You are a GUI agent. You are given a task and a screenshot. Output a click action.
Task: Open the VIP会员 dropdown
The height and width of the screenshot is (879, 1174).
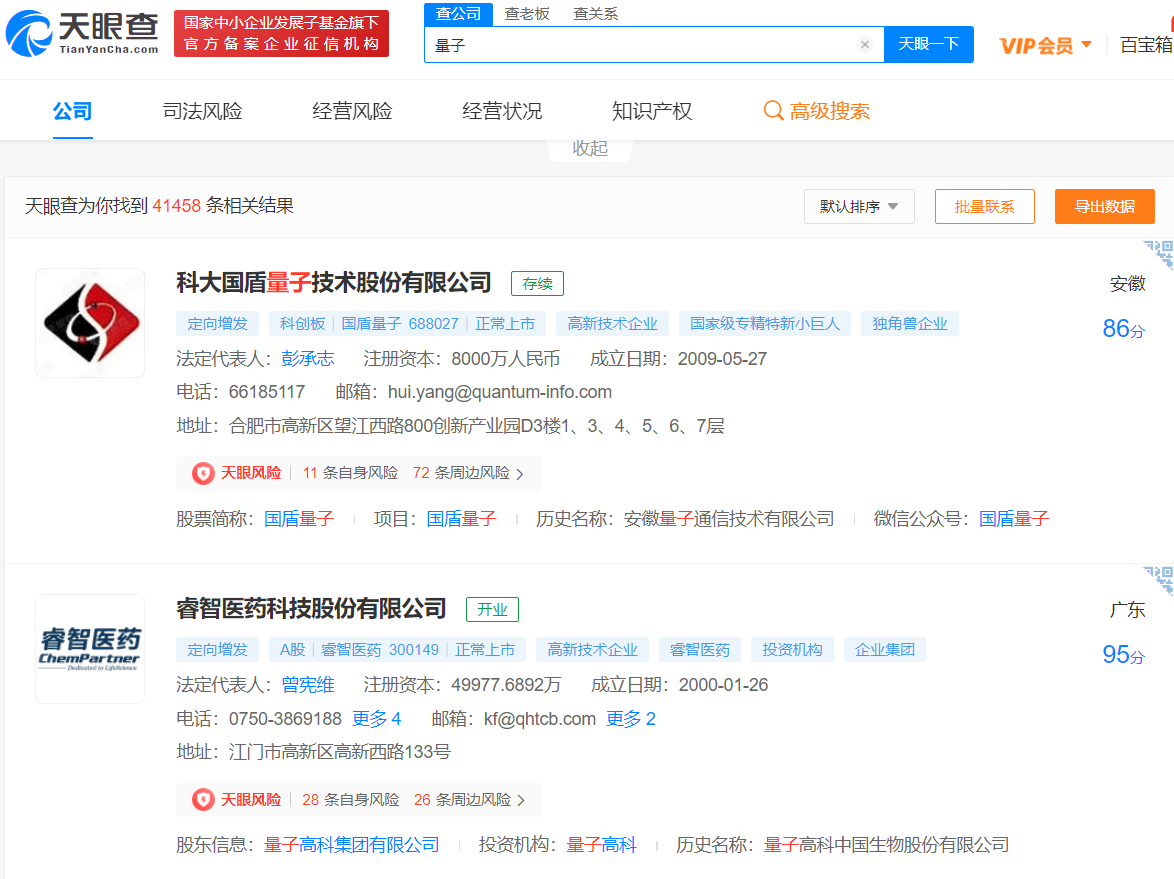click(x=1045, y=46)
